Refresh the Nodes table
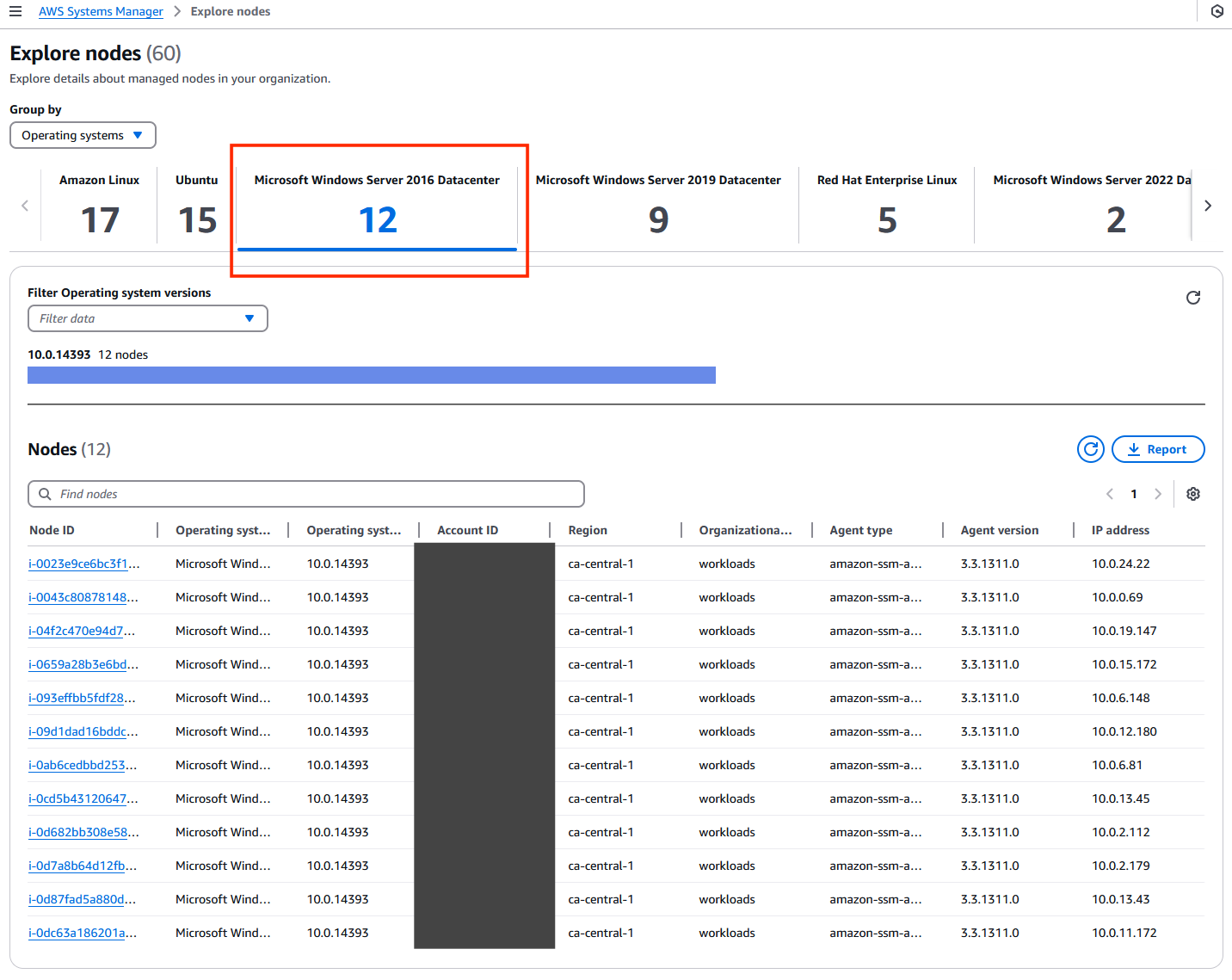 pos(1091,449)
